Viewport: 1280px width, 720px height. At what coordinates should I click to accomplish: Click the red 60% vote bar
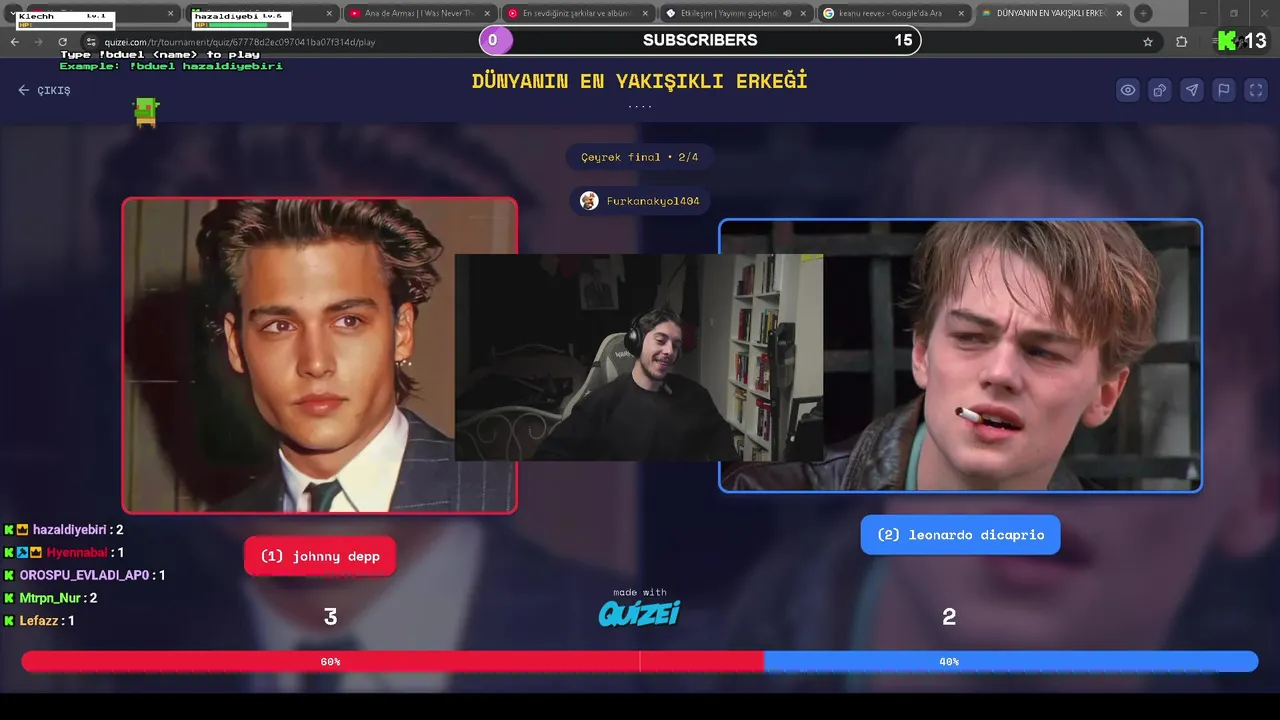(392, 661)
